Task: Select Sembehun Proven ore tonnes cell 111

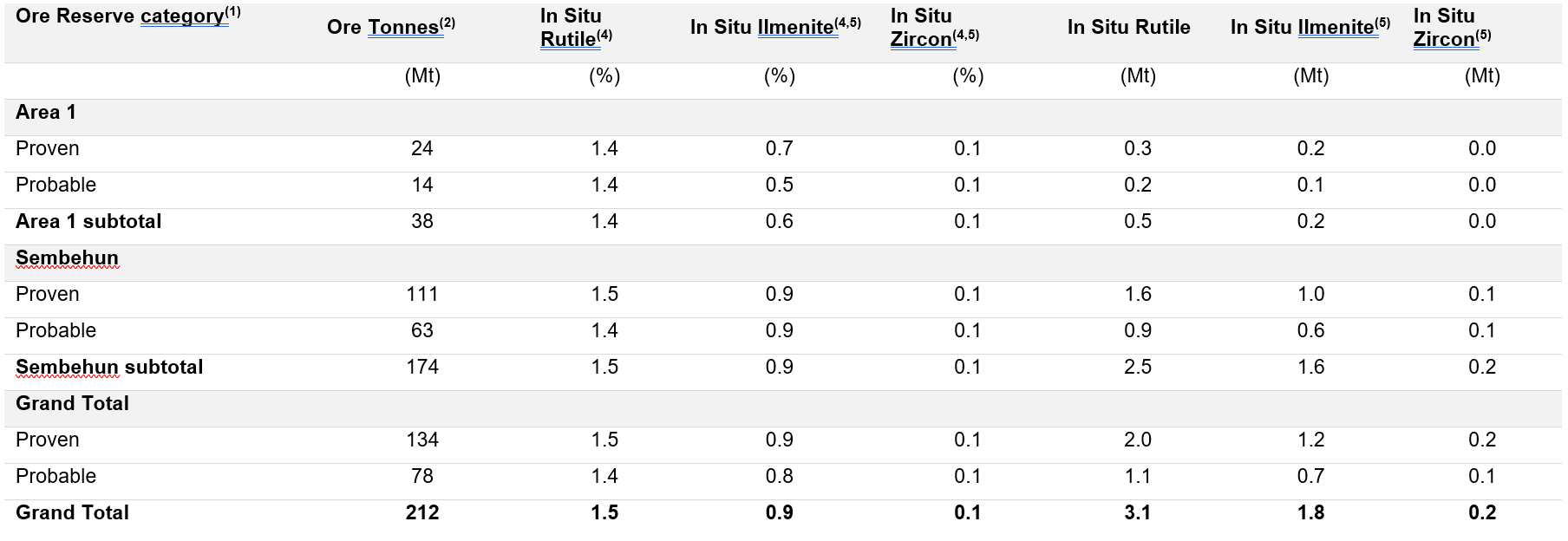Action: point(422,295)
